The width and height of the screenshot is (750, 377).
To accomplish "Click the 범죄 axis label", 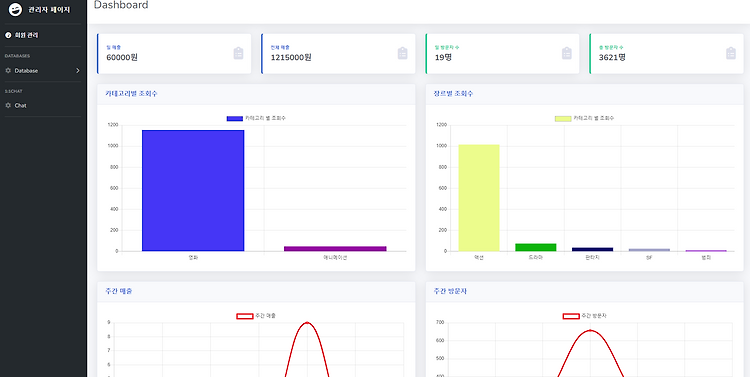I will [706, 258].
